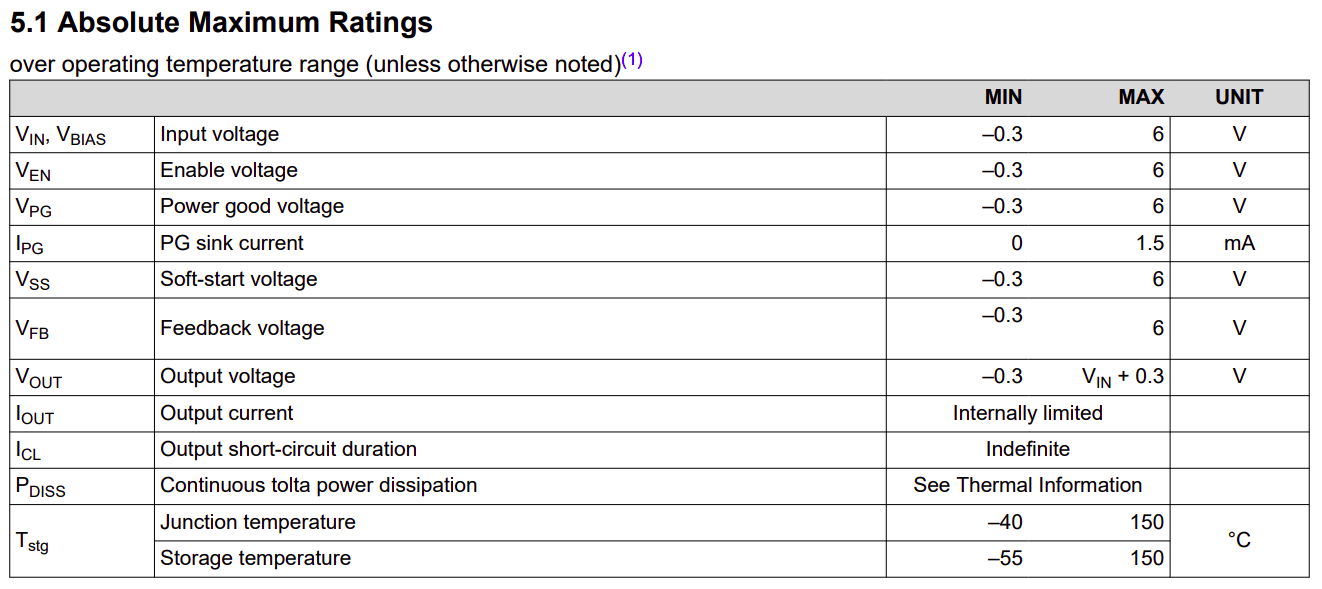Viewport: 1322px width, 589px height.
Task: Open the footnote (1) superscript link
Action: pos(632,60)
